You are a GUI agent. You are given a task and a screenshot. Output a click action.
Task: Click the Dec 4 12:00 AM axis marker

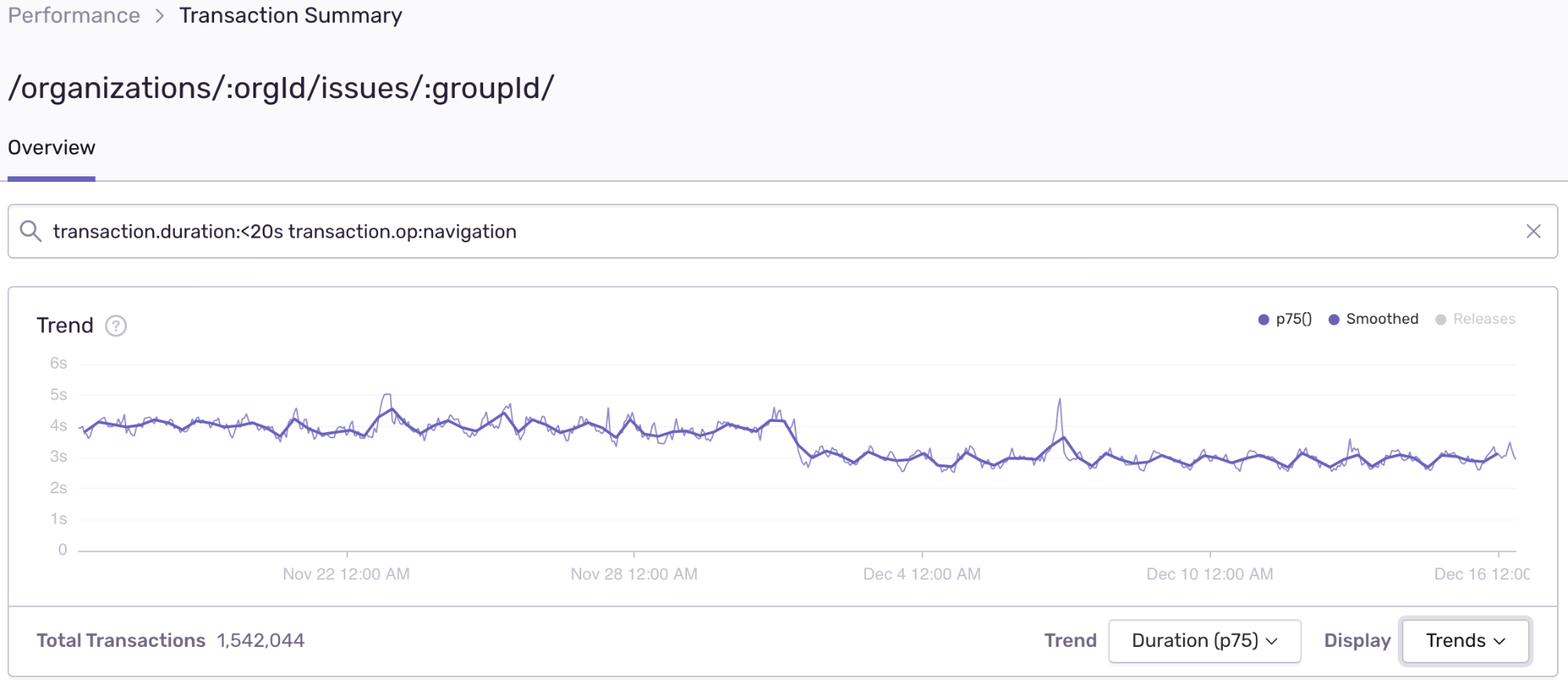922,574
